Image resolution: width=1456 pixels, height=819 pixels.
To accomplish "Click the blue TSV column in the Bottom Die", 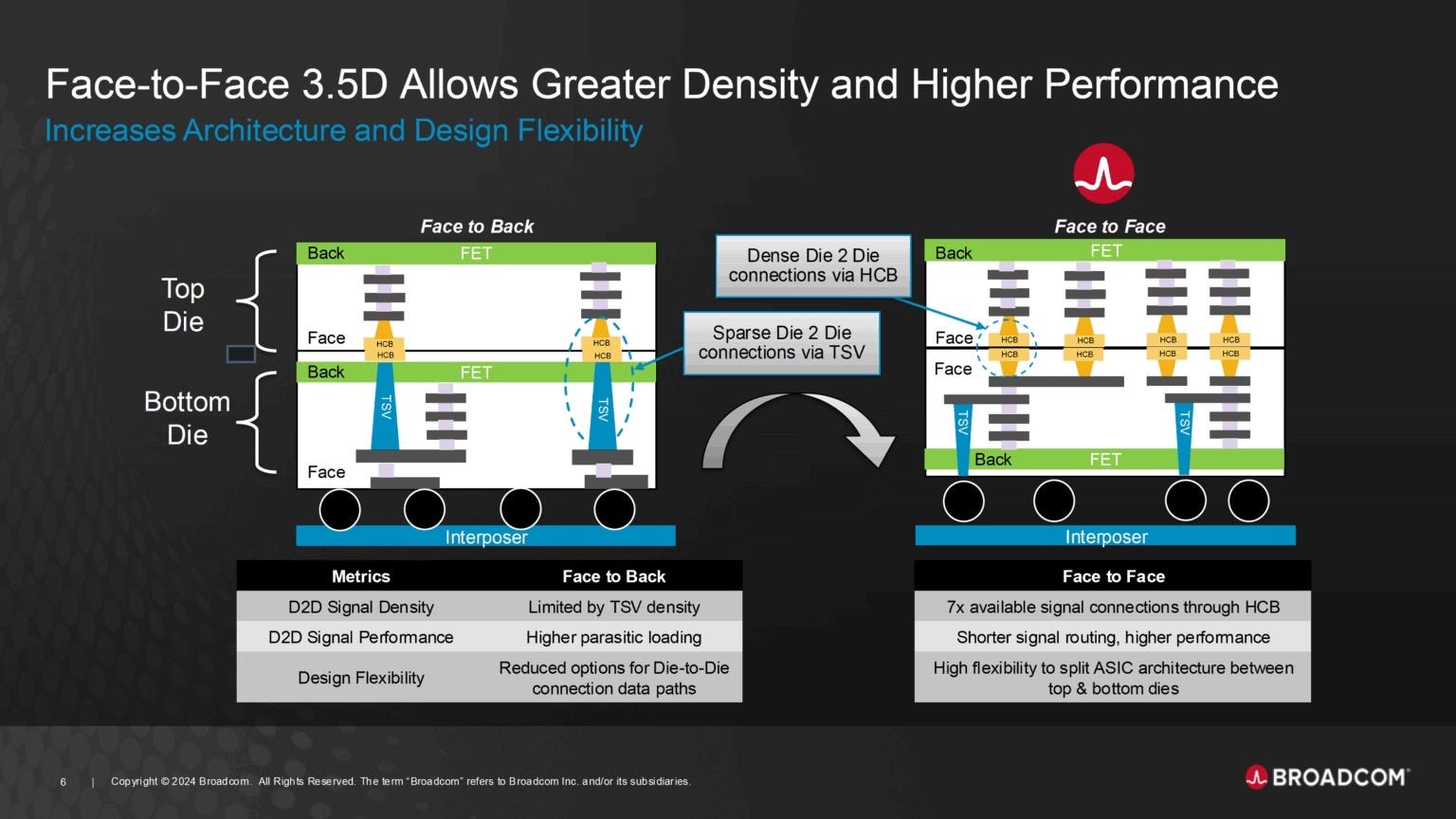I will click(385, 412).
